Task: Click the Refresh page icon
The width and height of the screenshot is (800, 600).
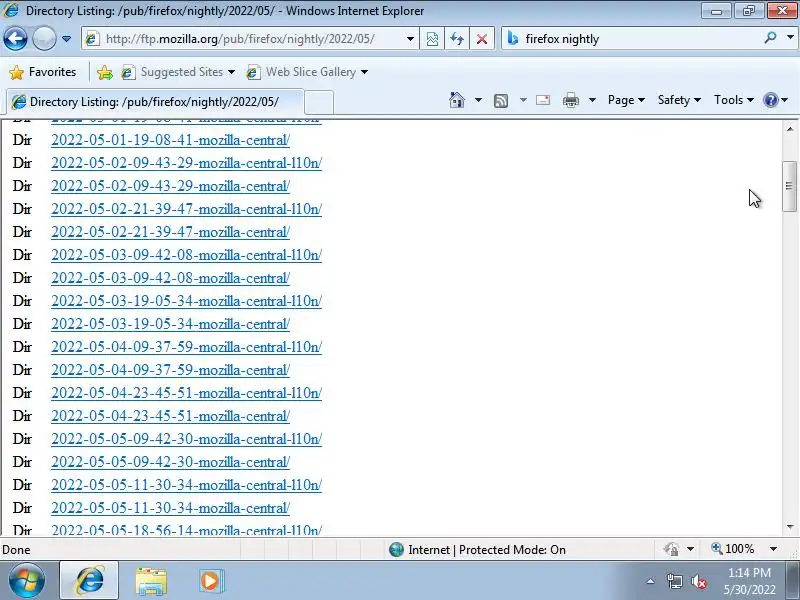Action: [457, 39]
